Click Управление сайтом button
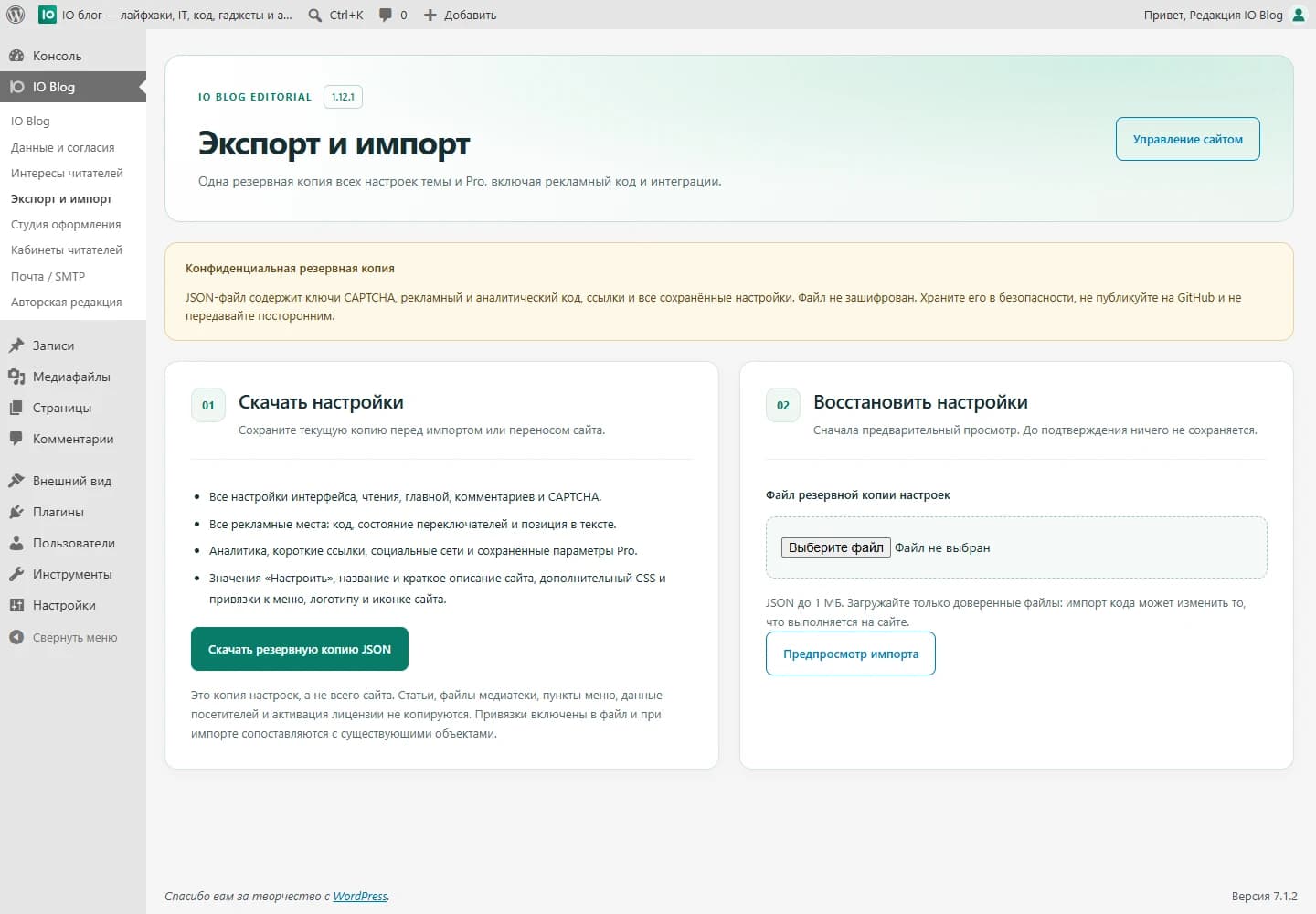The image size is (1316, 914). tap(1188, 139)
